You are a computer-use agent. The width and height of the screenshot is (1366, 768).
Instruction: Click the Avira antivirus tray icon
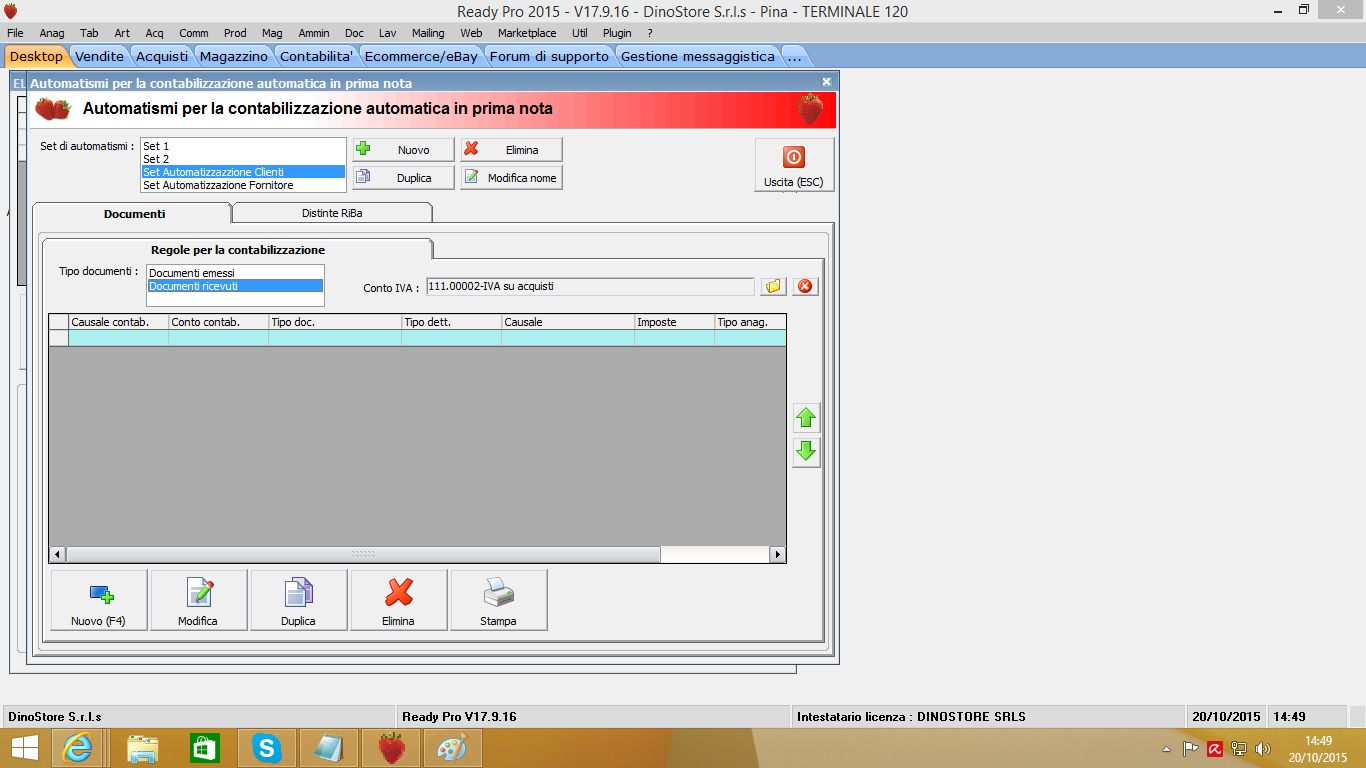[1215, 748]
